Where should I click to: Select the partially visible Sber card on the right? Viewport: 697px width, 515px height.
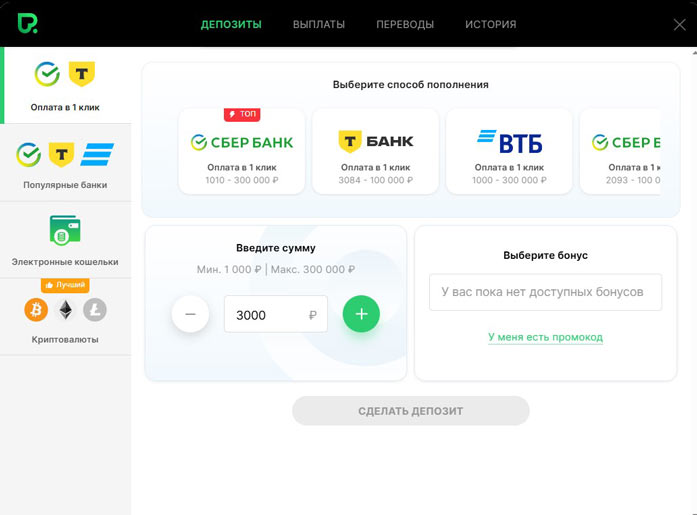620,151
